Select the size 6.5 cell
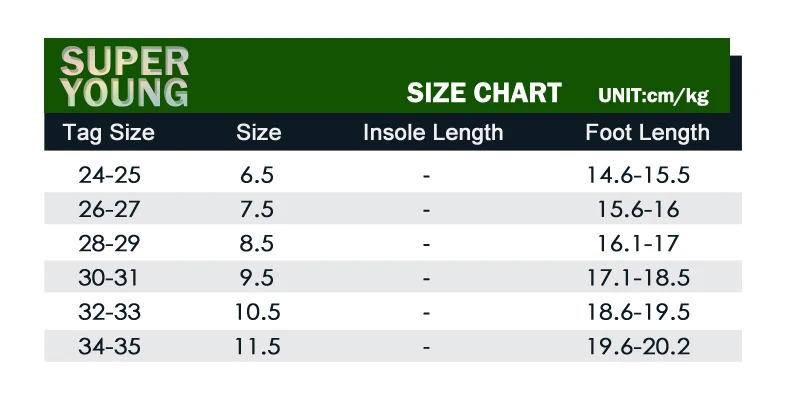This screenshot has width=792, height=400. [257, 175]
